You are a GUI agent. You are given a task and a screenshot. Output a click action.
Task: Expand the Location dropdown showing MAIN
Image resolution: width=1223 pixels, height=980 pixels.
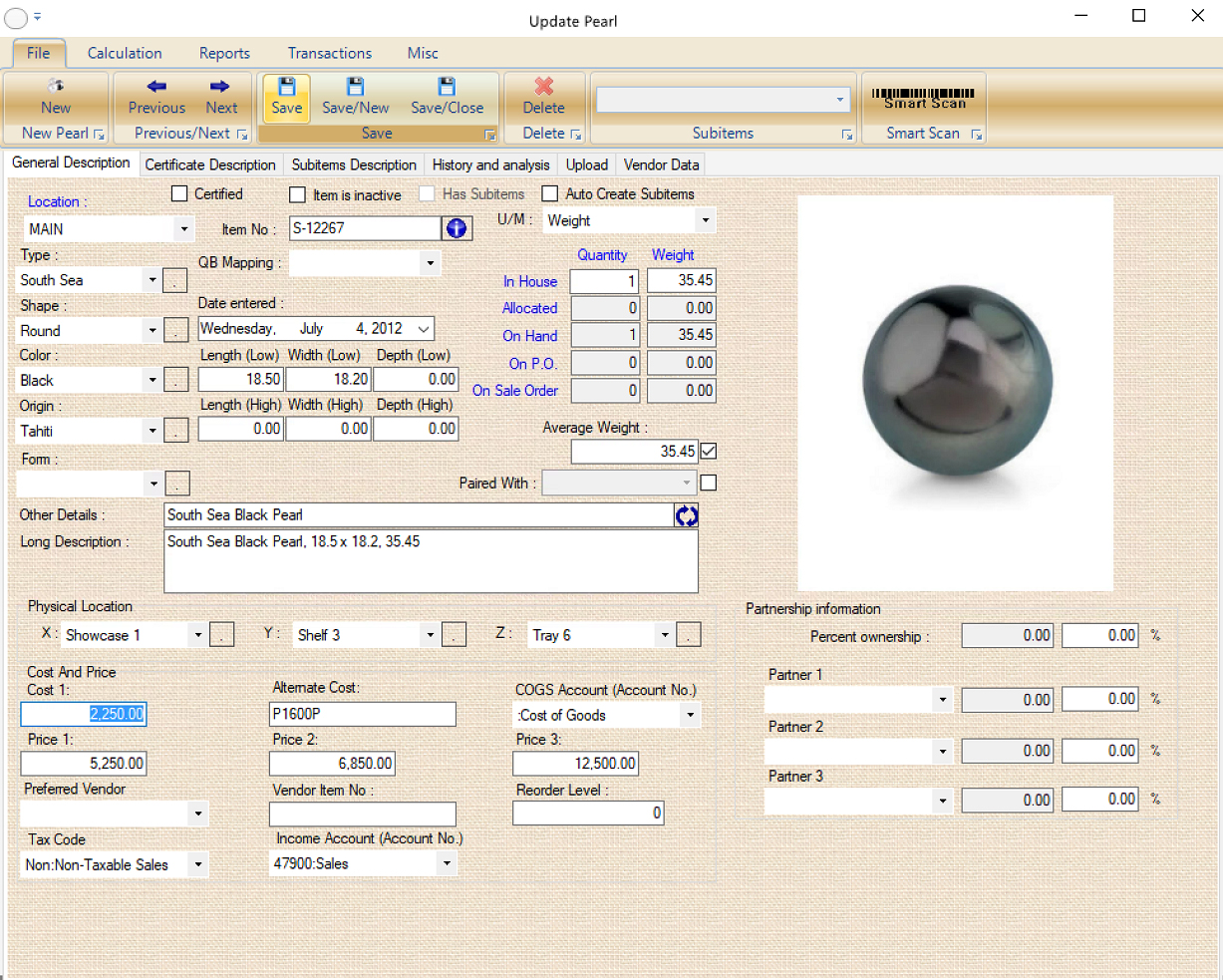click(183, 229)
